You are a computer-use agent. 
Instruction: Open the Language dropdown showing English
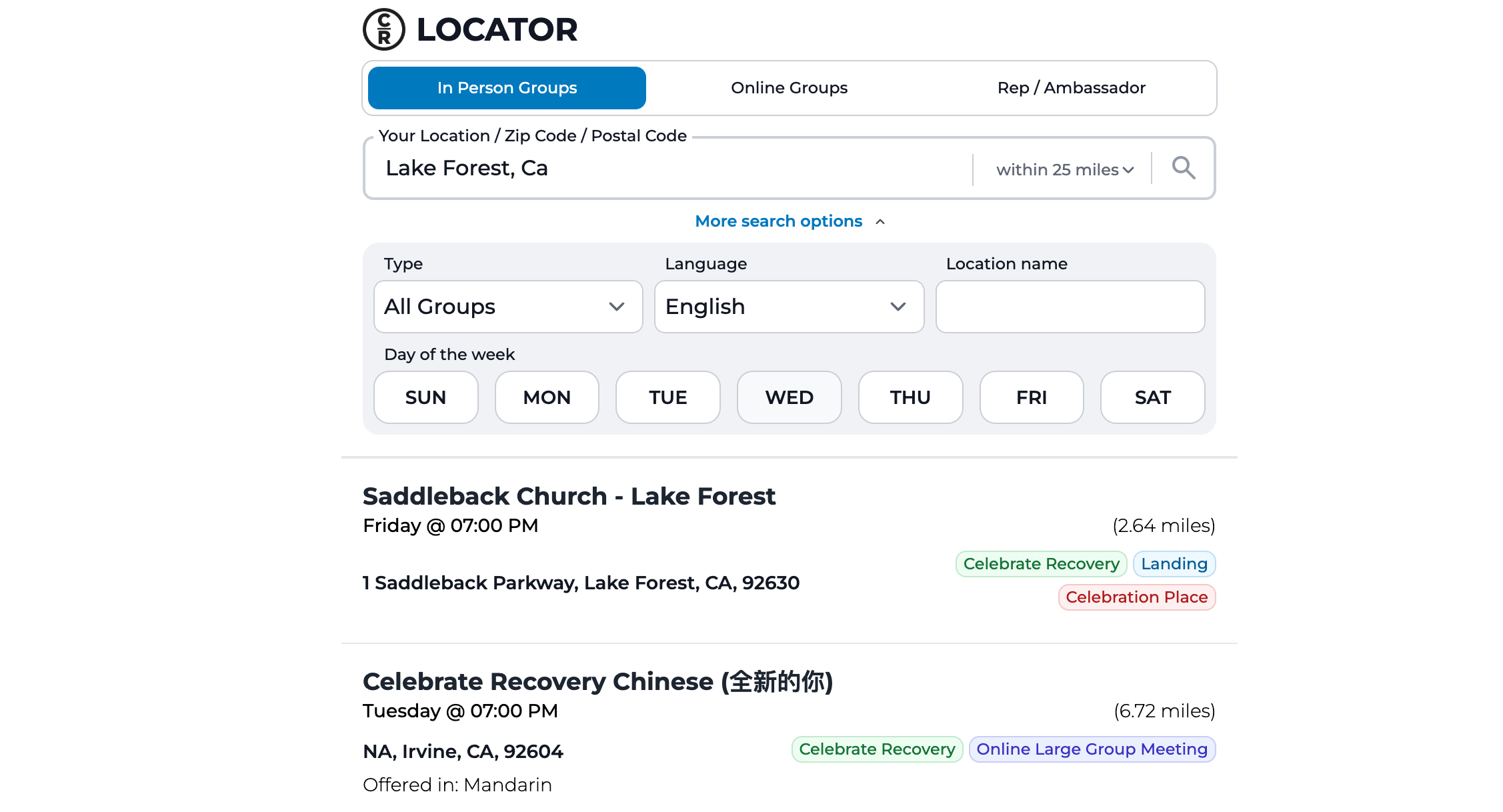pyautogui.click(x=789, y=307)
